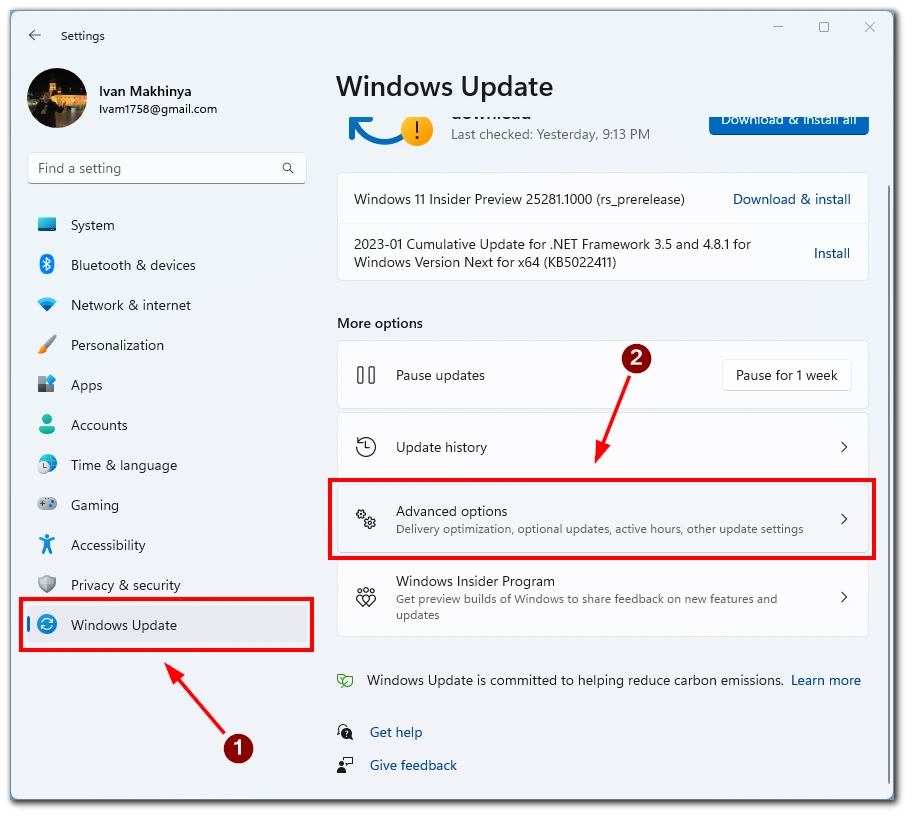Click the Accounts person icon
The width and height of the screenshot is (912, 818).
[x=47, y=424]
